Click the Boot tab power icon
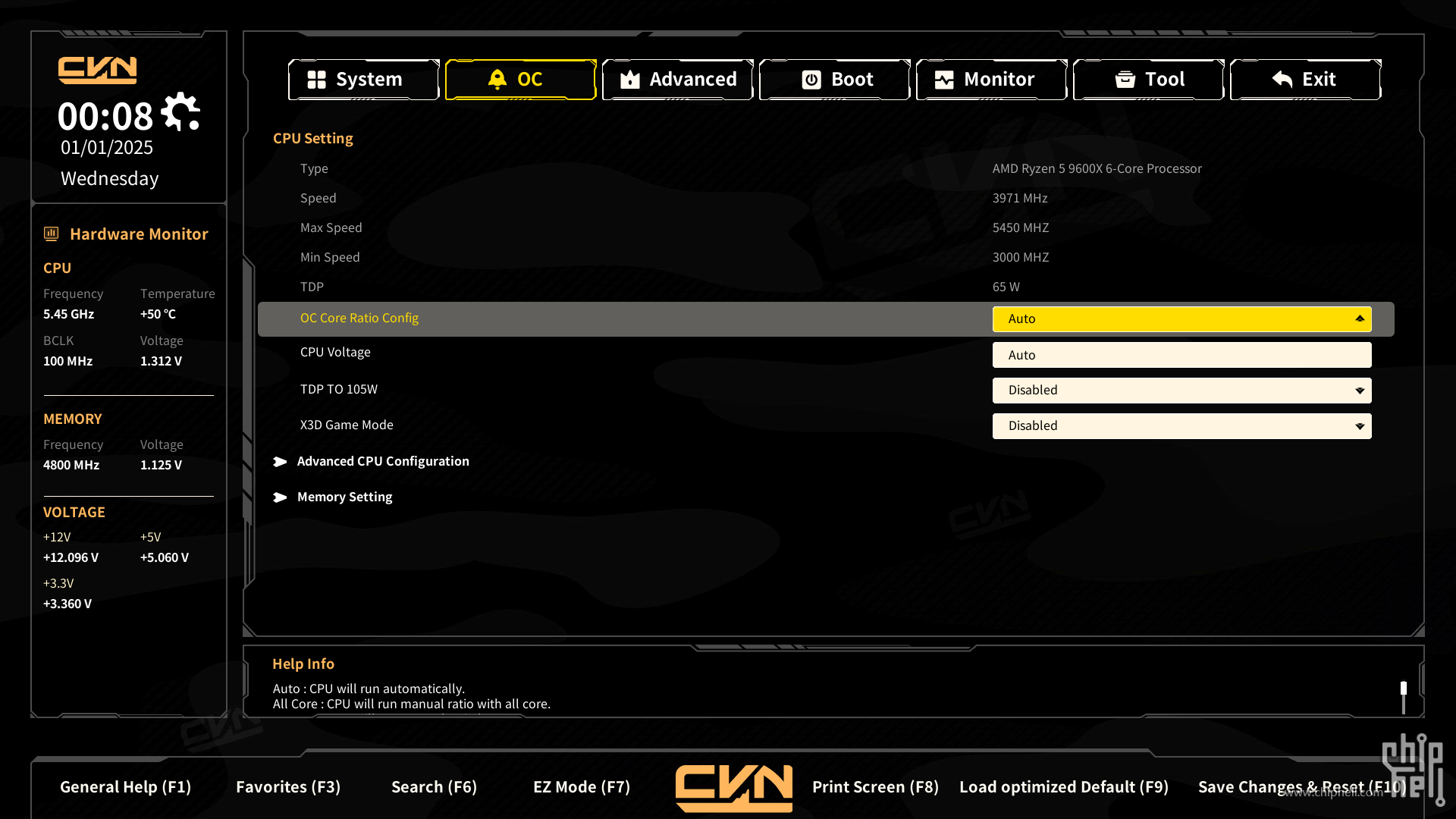 coord(811,80)
